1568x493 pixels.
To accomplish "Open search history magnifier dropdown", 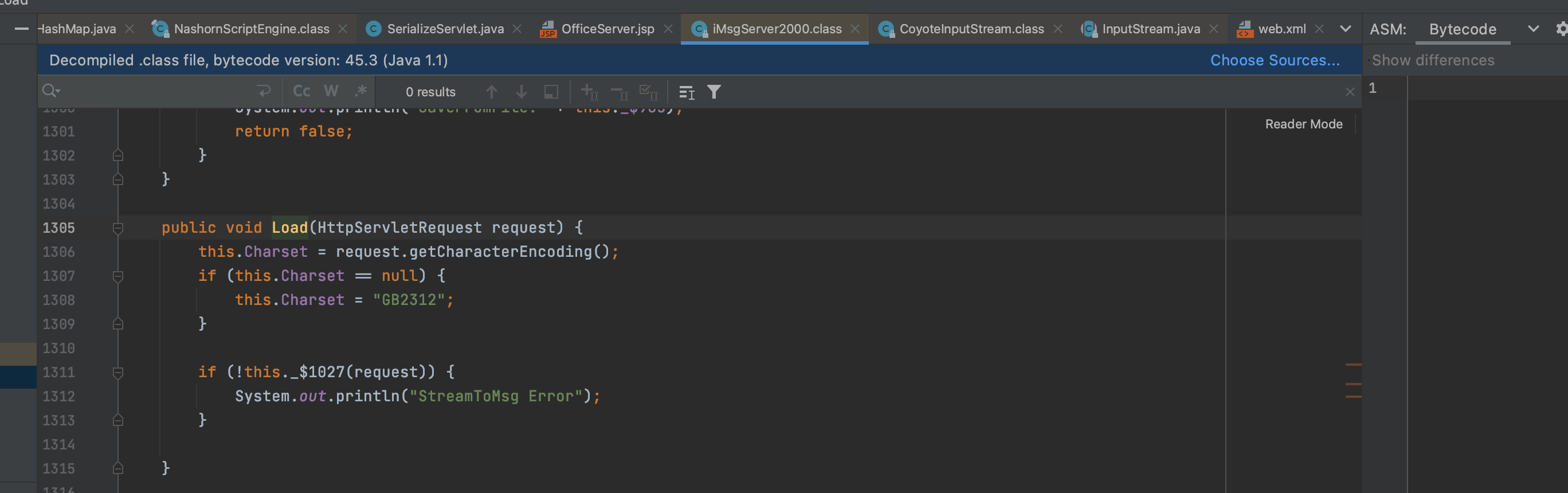I will click(51, 91).
